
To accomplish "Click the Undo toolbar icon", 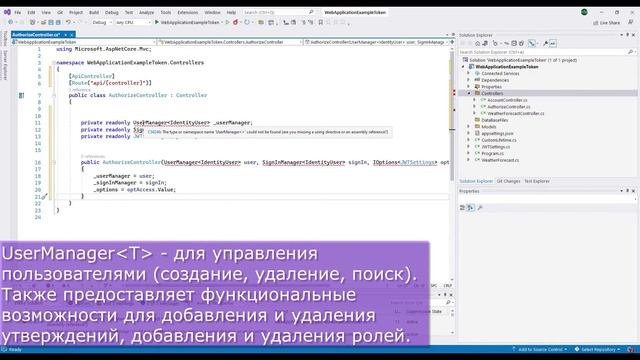I will [x=68, y=22].
